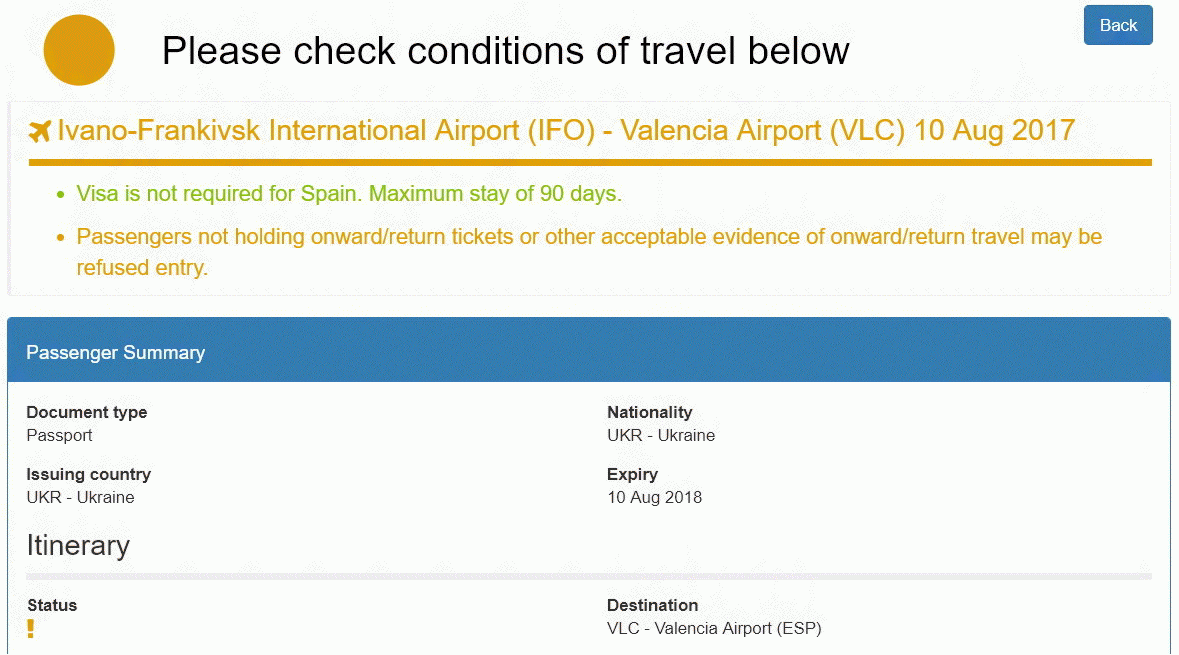
Task: Select the VLC - Valencia Airport (ESP) destination
Action: point(714,628)
